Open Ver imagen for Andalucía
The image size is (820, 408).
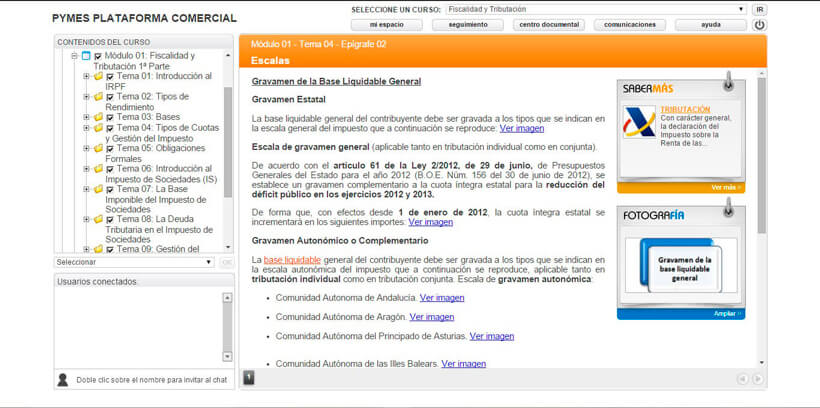[x=442, y=298]
